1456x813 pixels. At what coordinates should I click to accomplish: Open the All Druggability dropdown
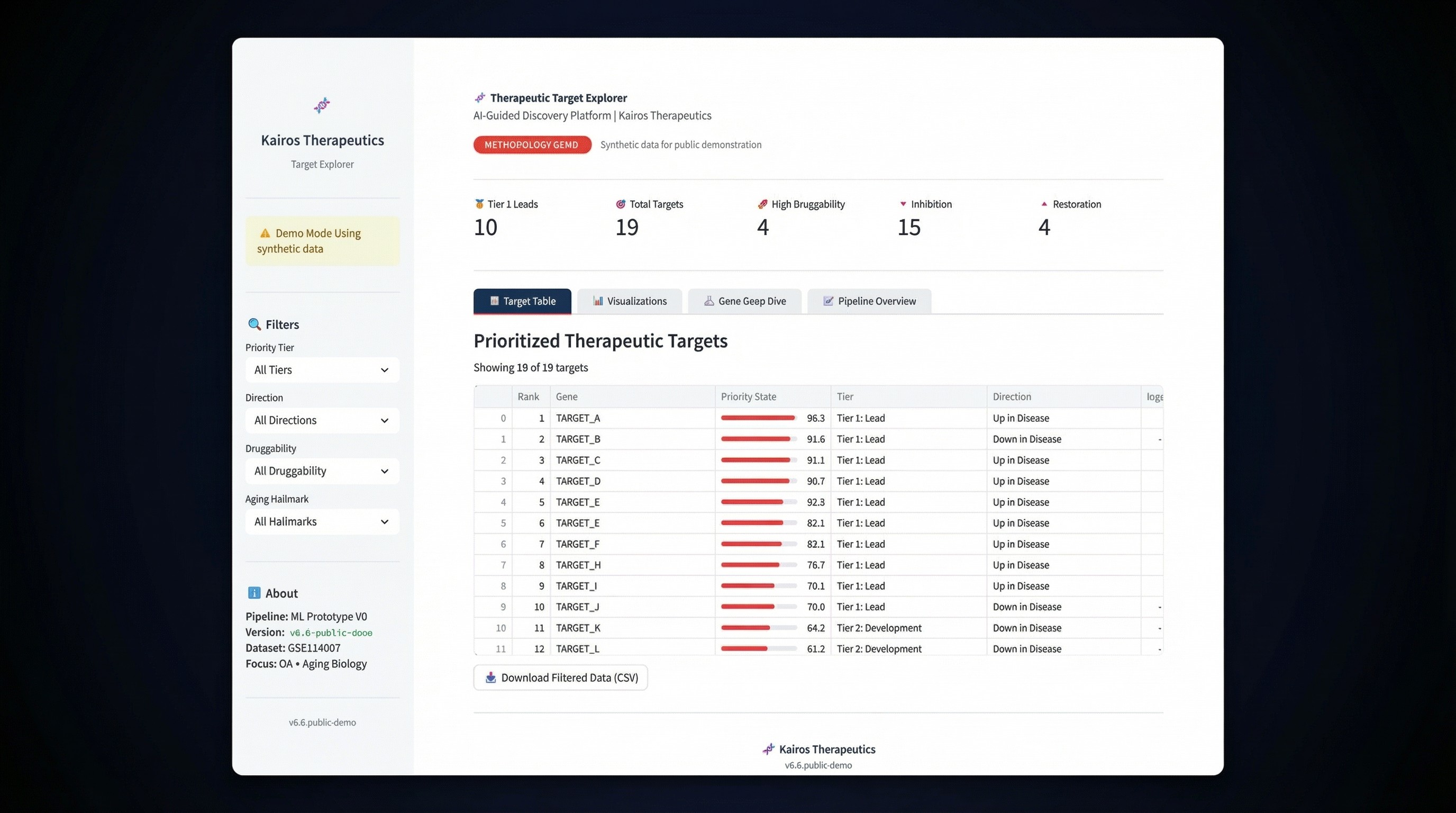coord(322,471)
